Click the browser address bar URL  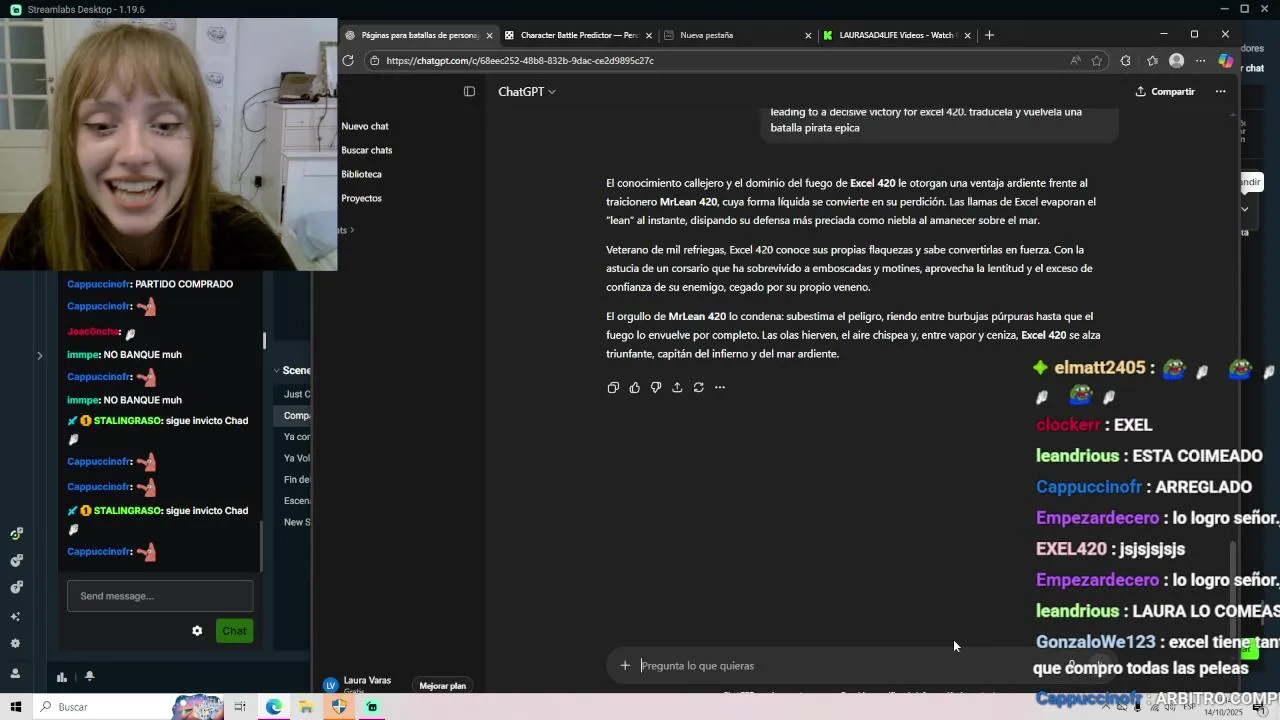[x=519, y=60]
